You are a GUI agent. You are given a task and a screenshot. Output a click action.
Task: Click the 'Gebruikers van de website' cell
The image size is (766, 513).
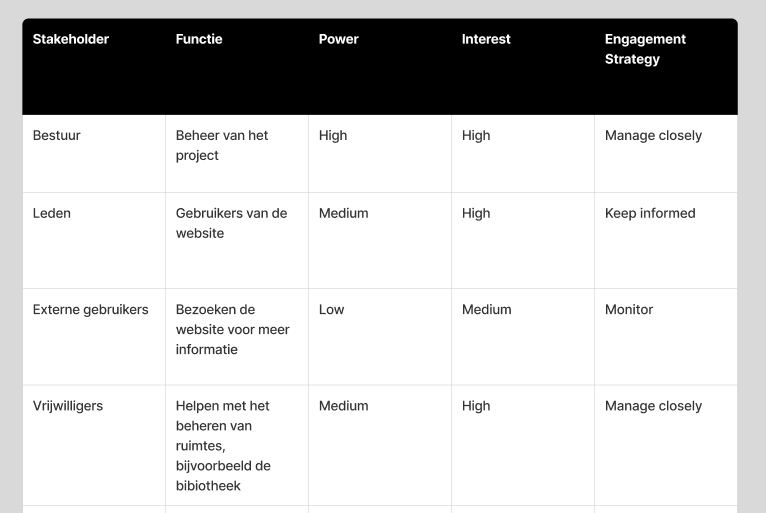point(231,223)
